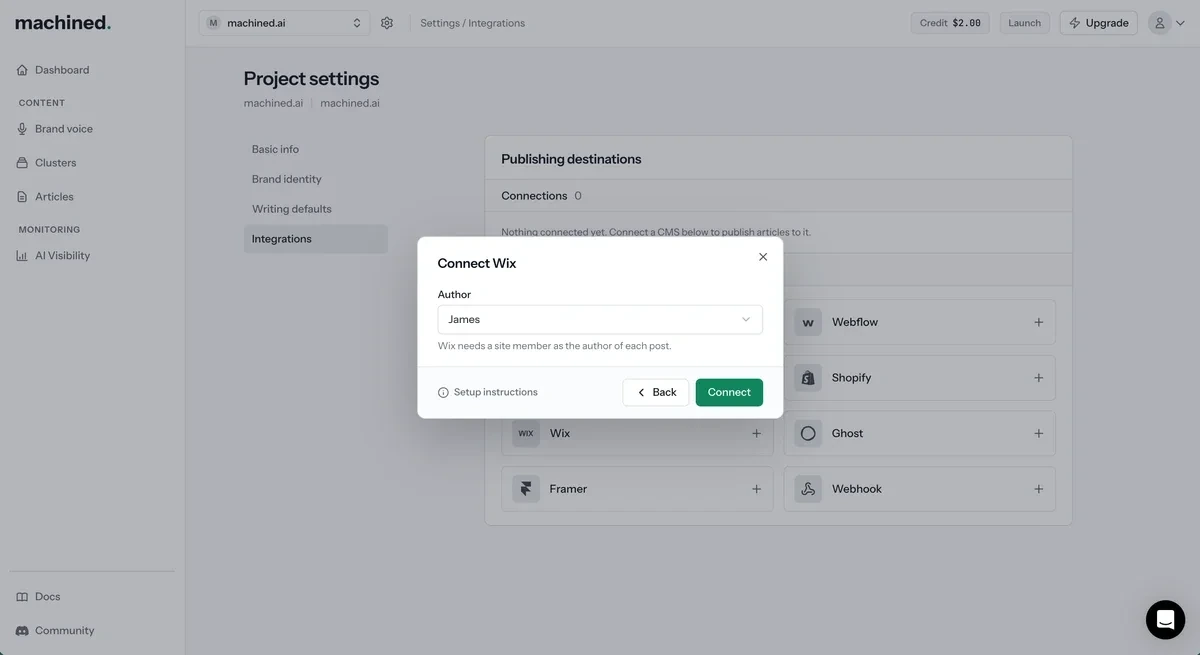Click the Shopify logo icon
The width and height of the screenshot is (1200, 655).
pyautogui.click(x=808, y=378)
